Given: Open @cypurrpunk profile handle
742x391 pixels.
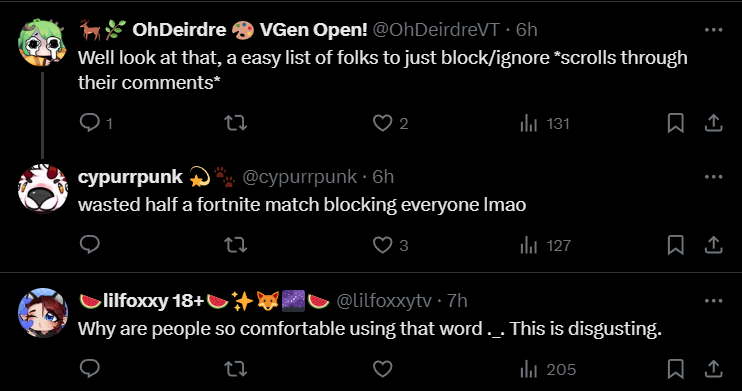Looking at the screenshot, I should click(x=300, y=177).
